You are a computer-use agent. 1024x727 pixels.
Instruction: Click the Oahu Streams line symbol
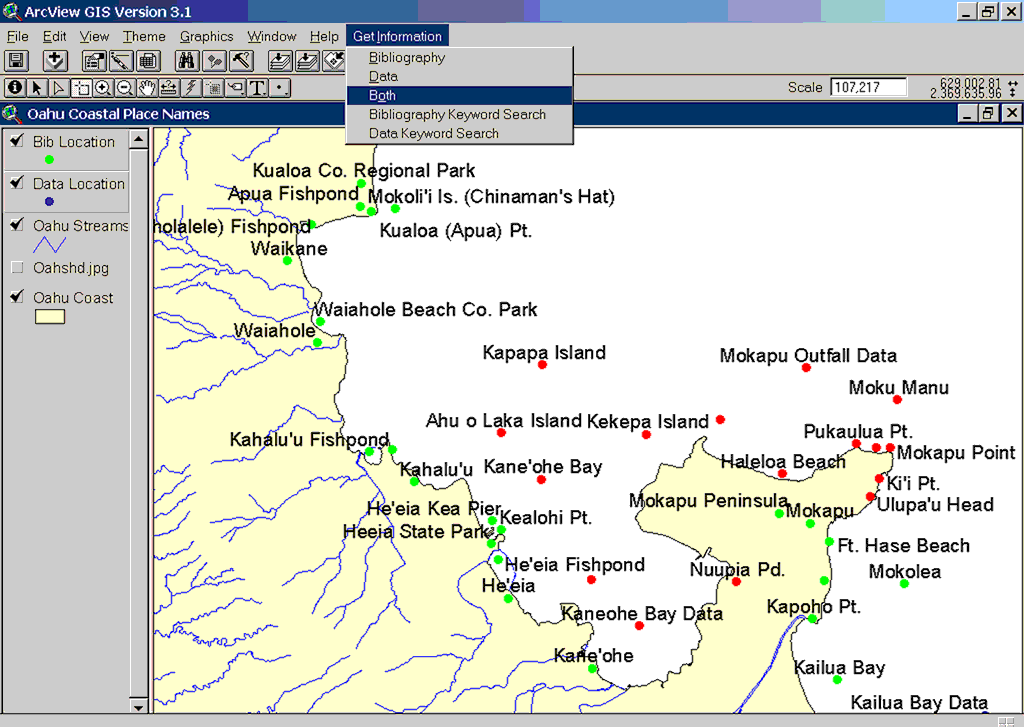pyautogui.click(x=50, y=245)
